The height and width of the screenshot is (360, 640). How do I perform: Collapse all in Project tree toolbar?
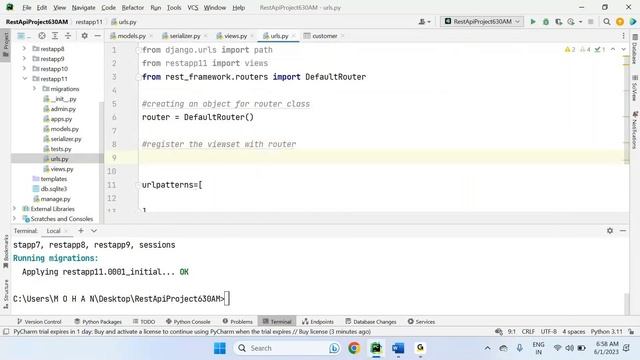pyautogui.click(x=68, y=36)
